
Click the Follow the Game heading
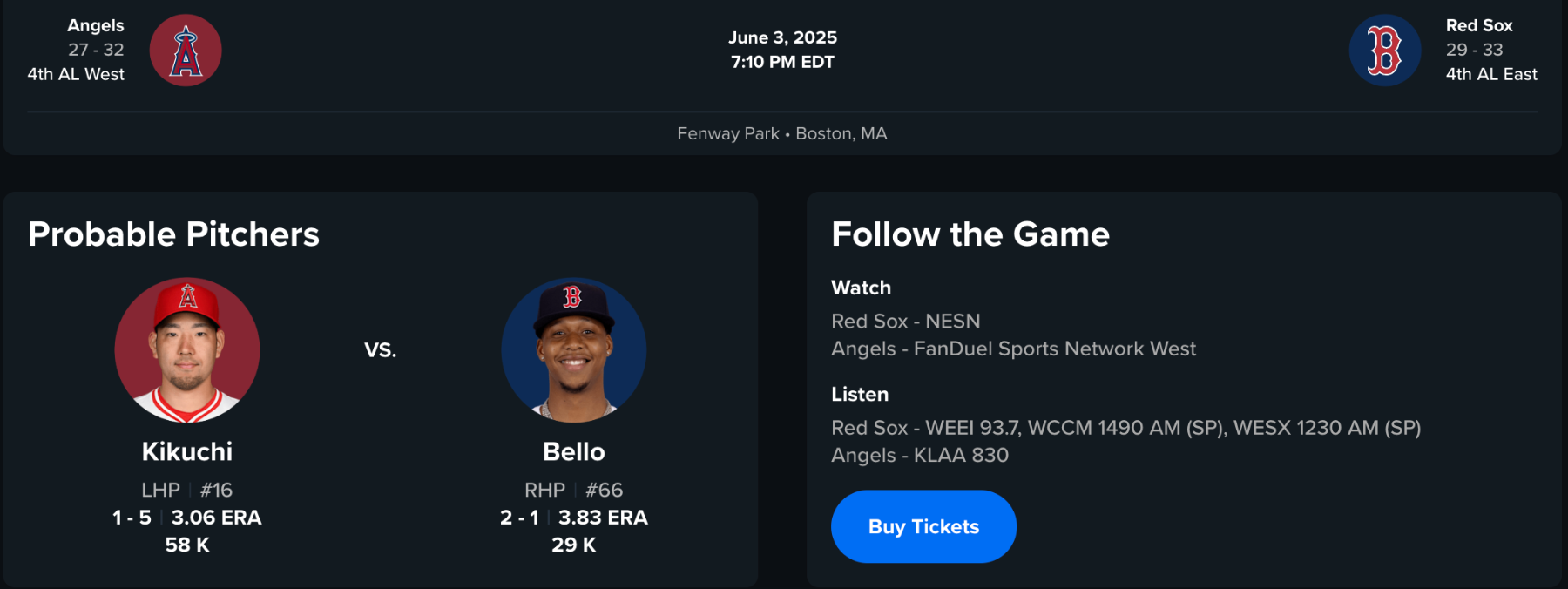click(x=970, y=234)
